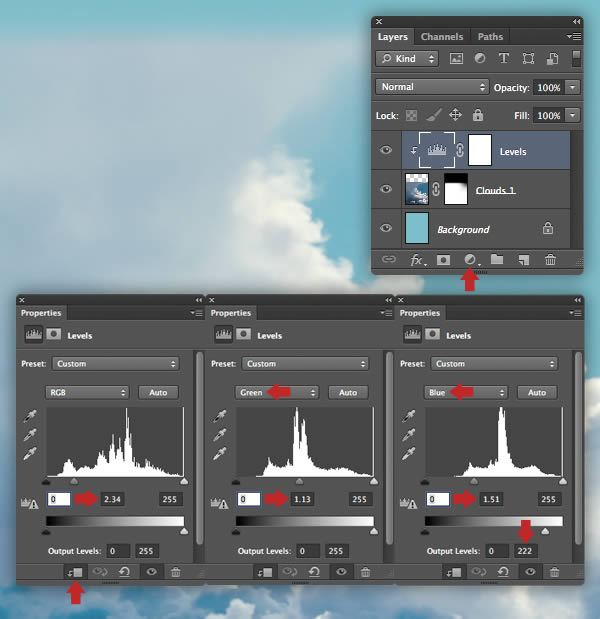Image resolution: width=600 pixels, height=619 pixels.
Task: Switch to the Paths tab
Action: tap(490, 37)
